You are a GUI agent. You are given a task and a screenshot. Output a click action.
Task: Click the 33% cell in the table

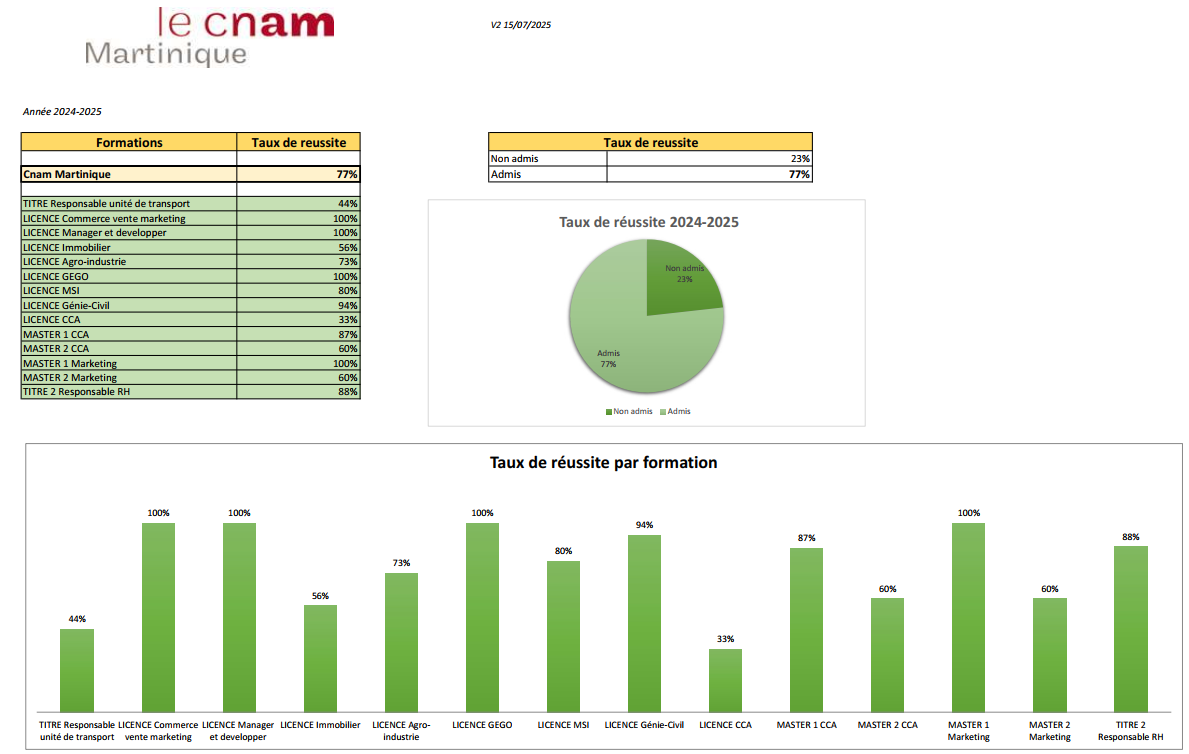tap(299, 319)
